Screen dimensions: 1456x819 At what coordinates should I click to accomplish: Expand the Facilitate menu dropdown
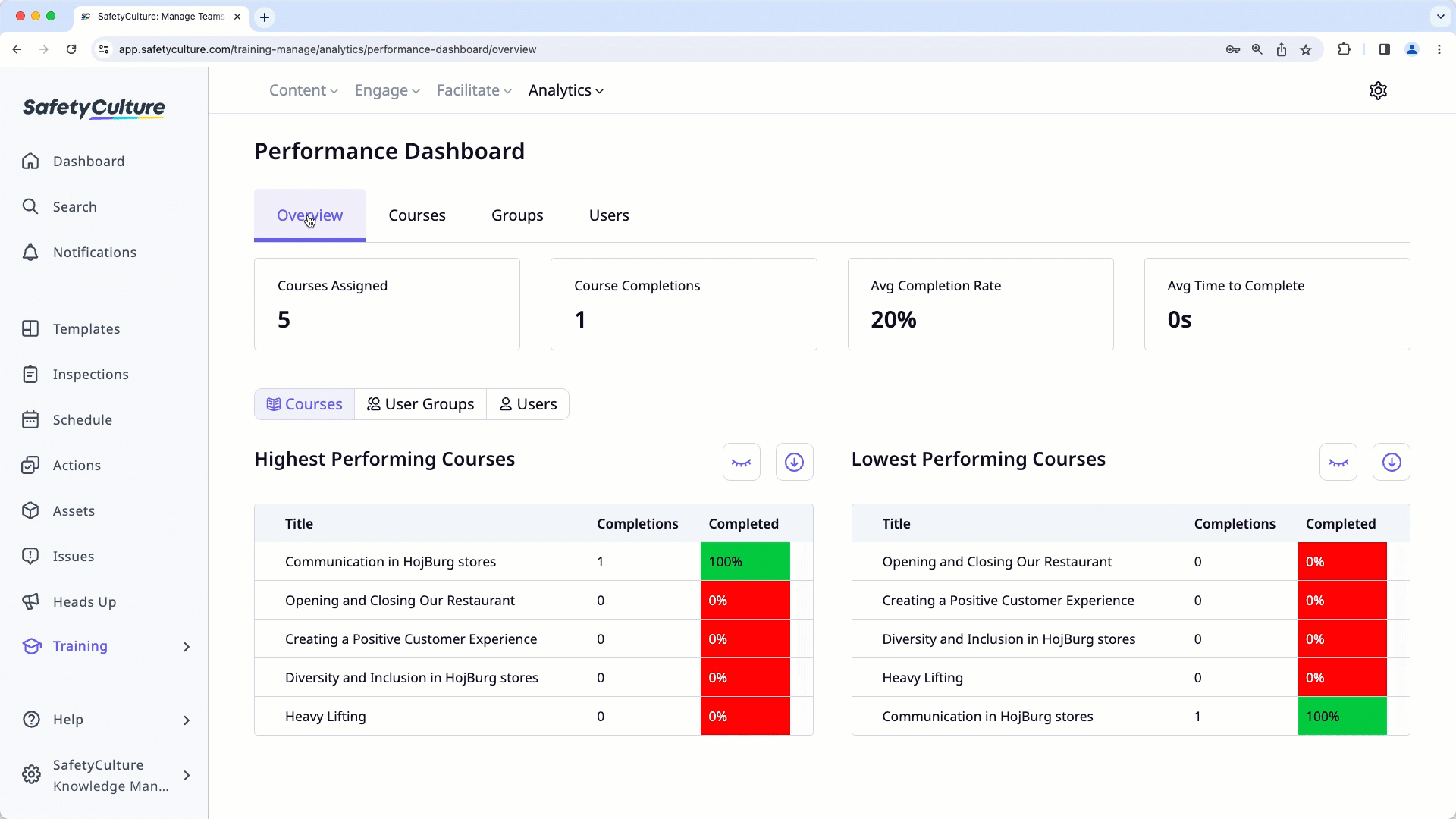[474, 90]
